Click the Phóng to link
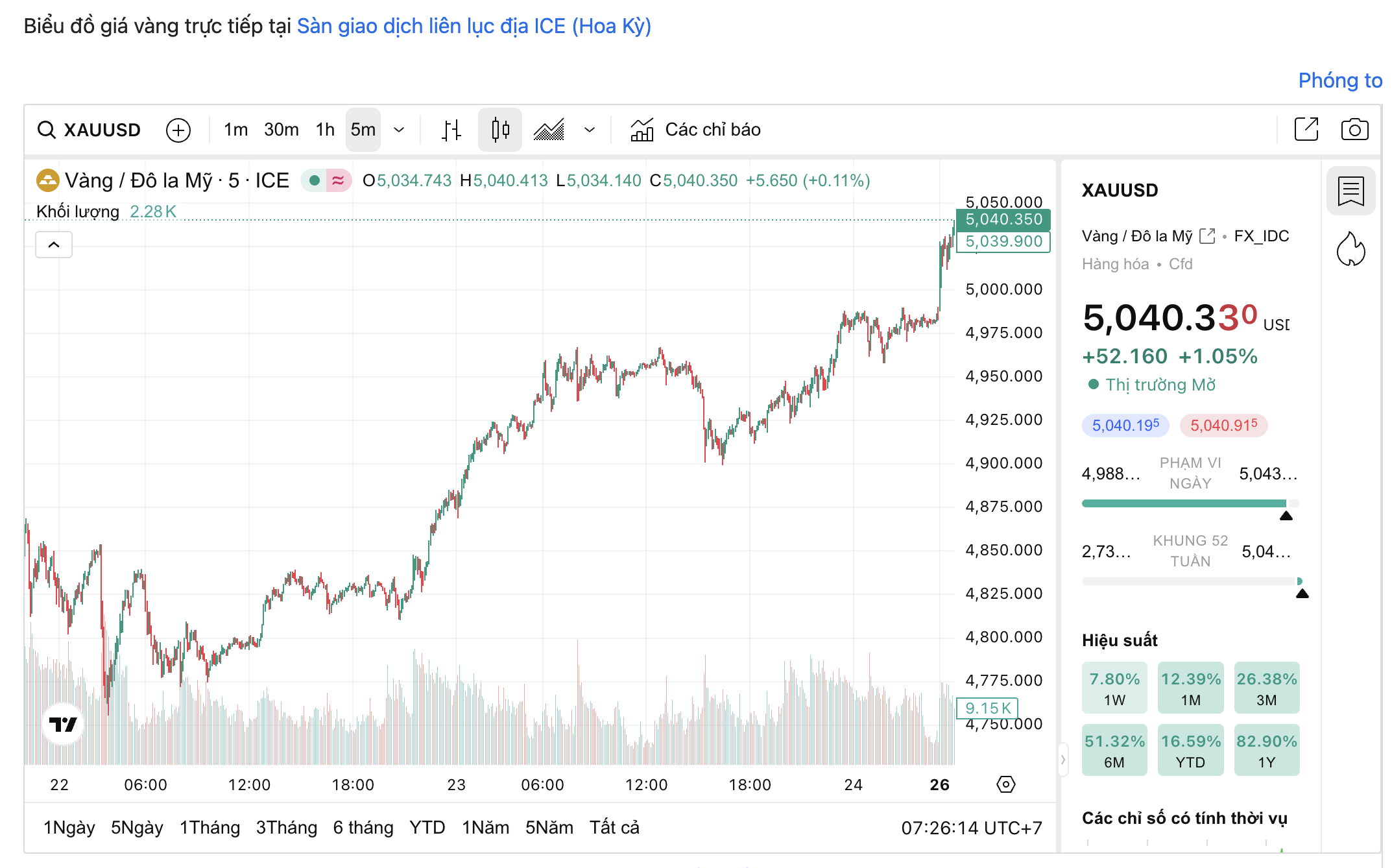This screenshot has width=1392, height=868. [x=1339, y=80]
